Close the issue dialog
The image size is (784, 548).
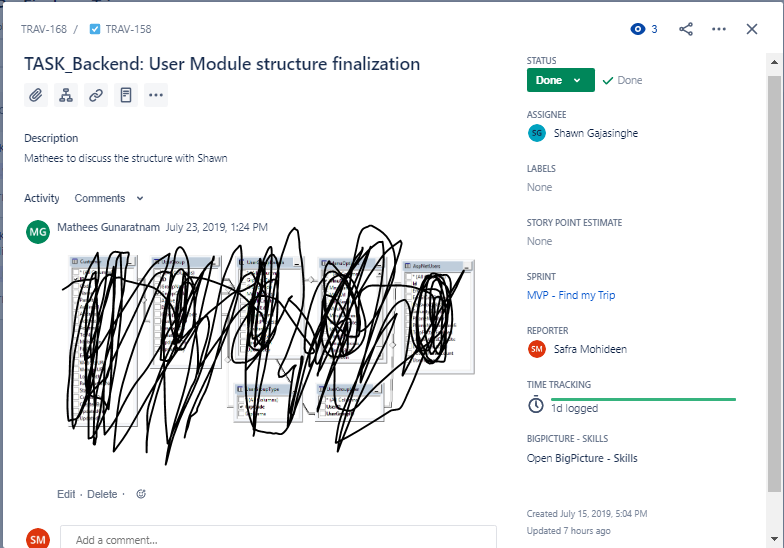(x=752, y=29)
